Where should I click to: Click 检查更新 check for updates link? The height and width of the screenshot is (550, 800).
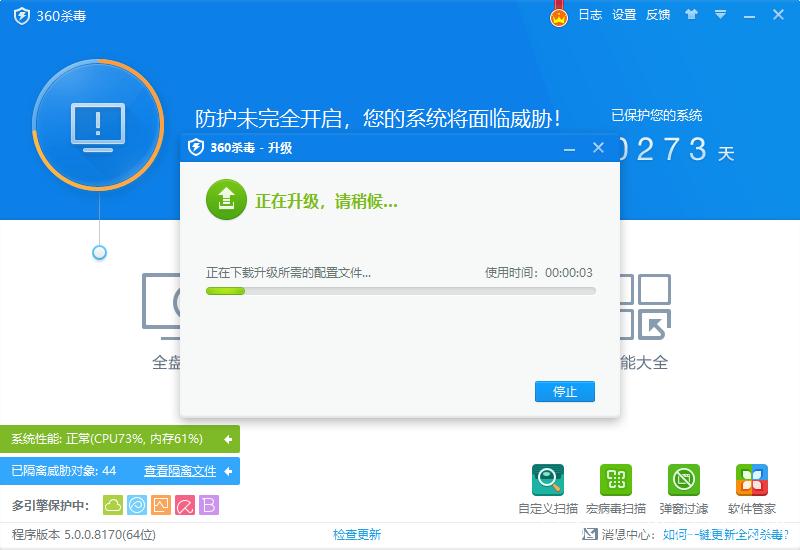[x=357, y=535]
